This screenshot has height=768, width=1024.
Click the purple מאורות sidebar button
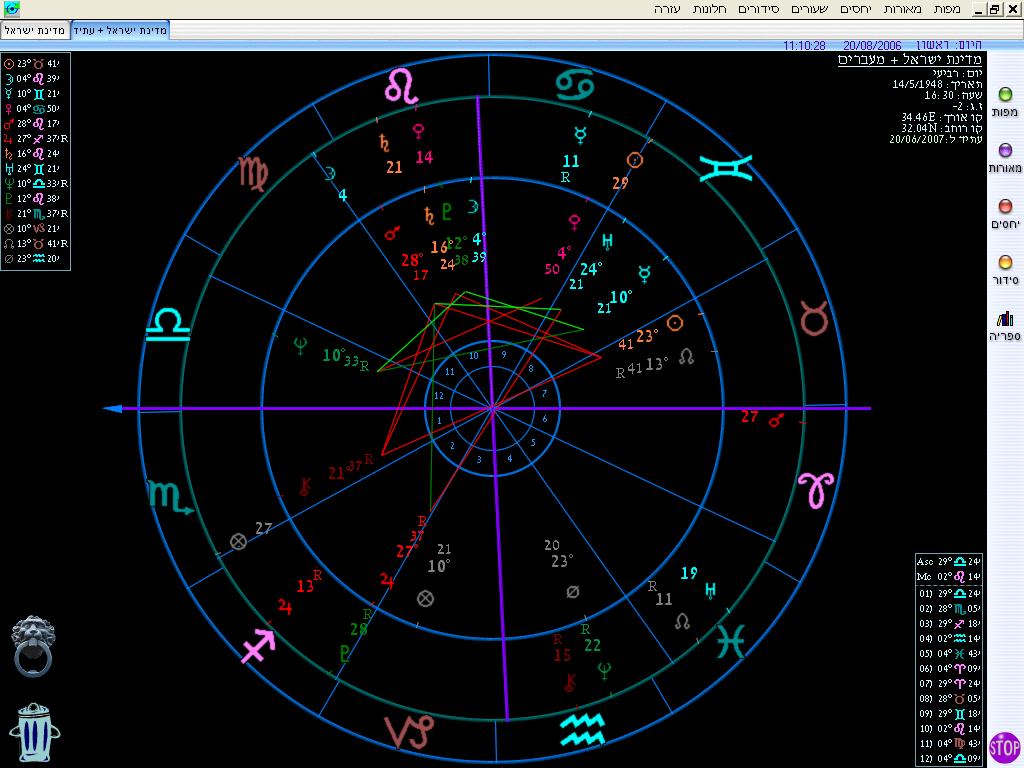(x=1005, y=151)
